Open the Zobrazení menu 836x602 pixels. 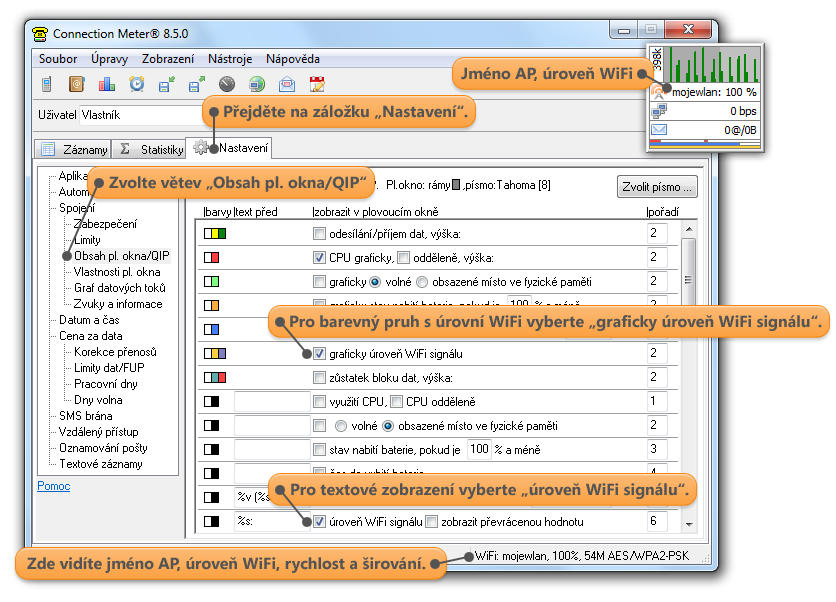168,59
